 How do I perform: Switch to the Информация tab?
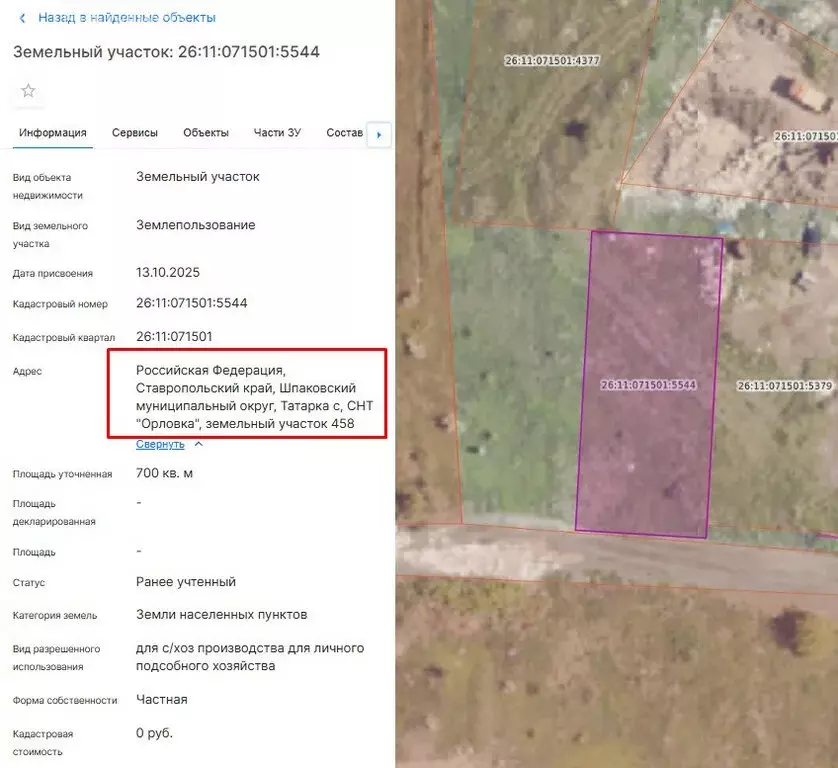(x=53, y=133)
